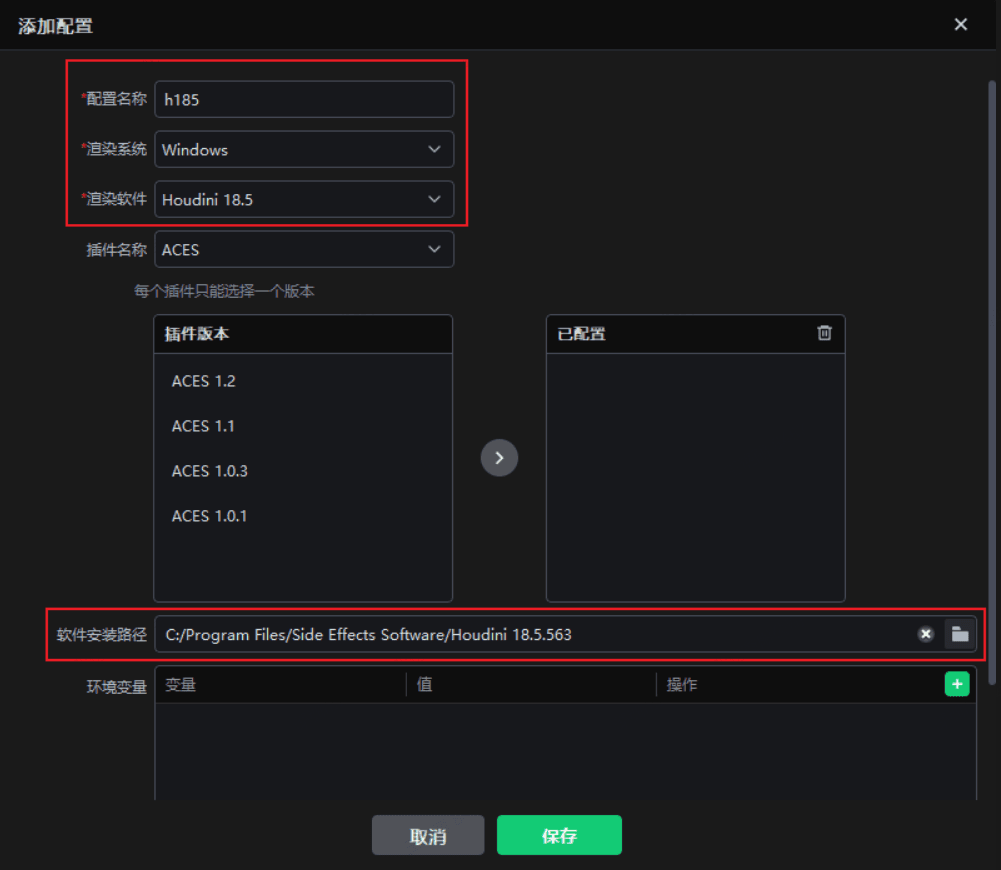Select ACES 1.2 from plugin versions
The width and height of the screenshot is (1001, 870).
click(204, 381)
